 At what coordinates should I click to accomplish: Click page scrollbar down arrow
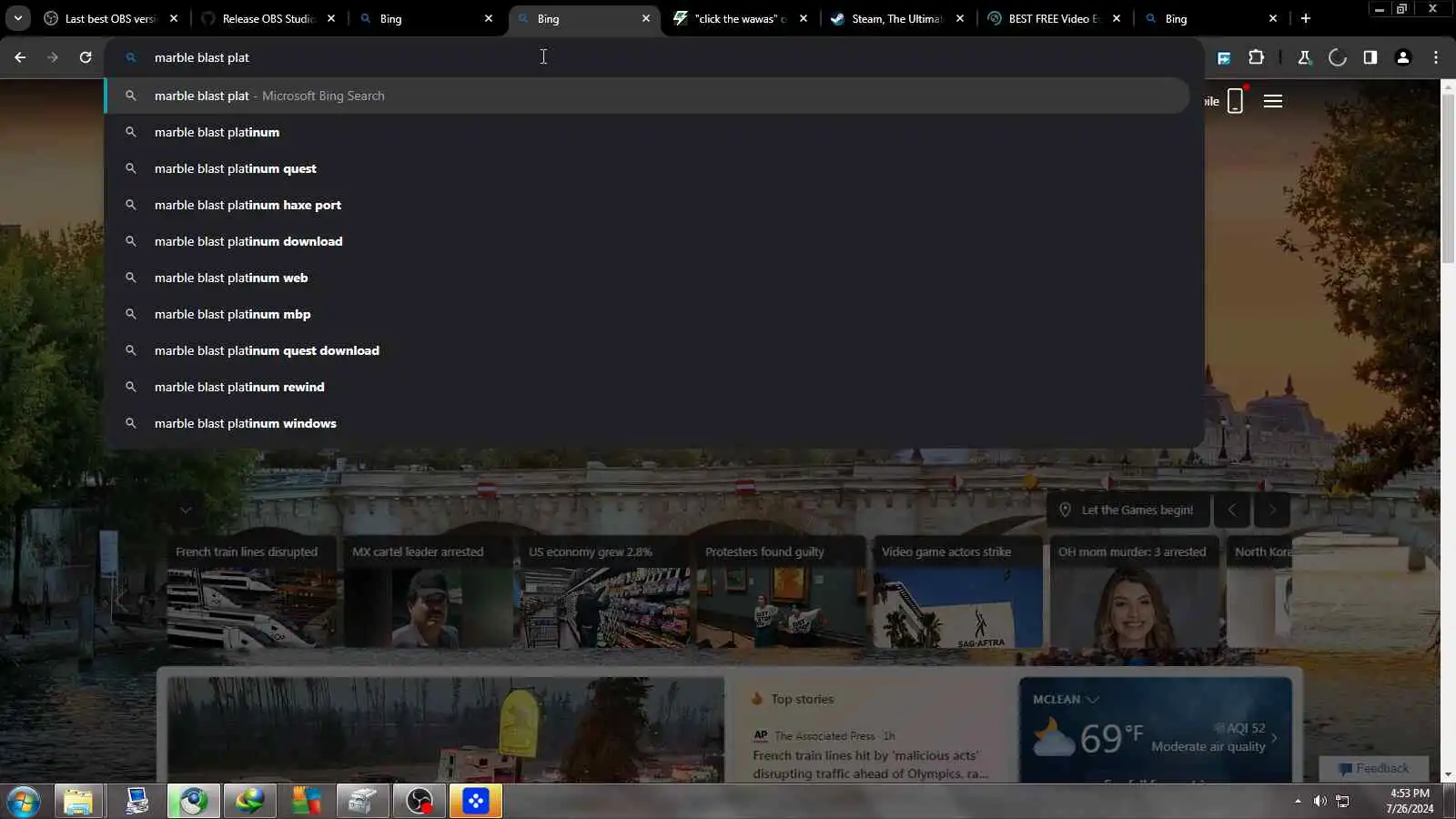(x=1448, y=774)
